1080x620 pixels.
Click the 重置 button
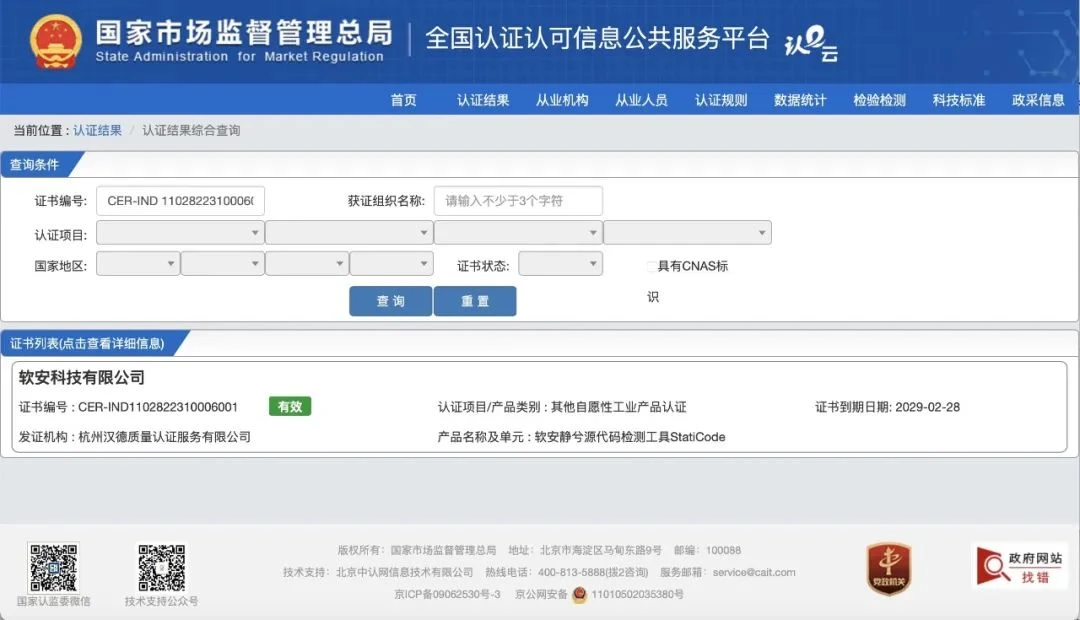point(475,301)
